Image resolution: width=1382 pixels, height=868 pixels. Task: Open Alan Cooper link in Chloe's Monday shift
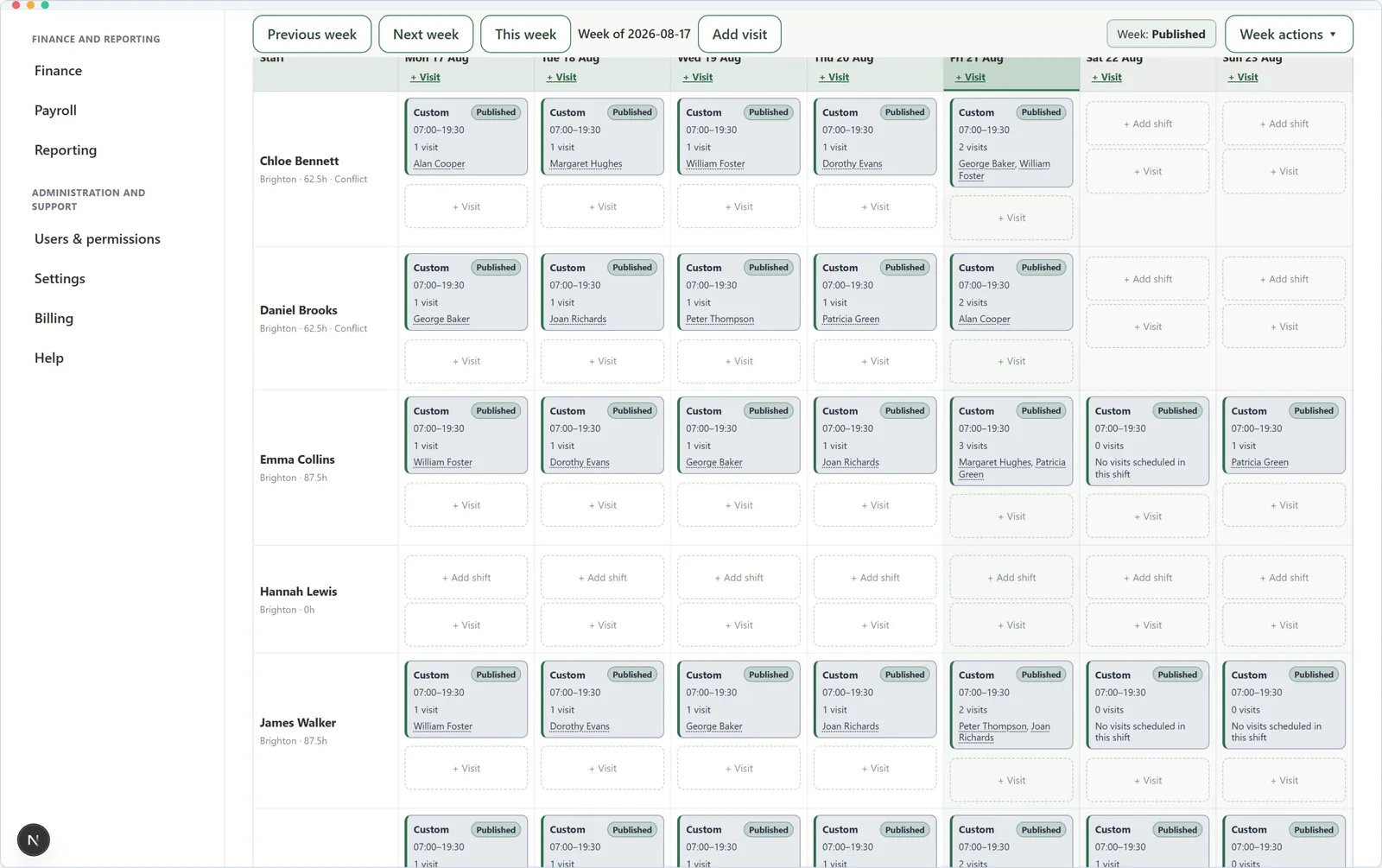439,164
